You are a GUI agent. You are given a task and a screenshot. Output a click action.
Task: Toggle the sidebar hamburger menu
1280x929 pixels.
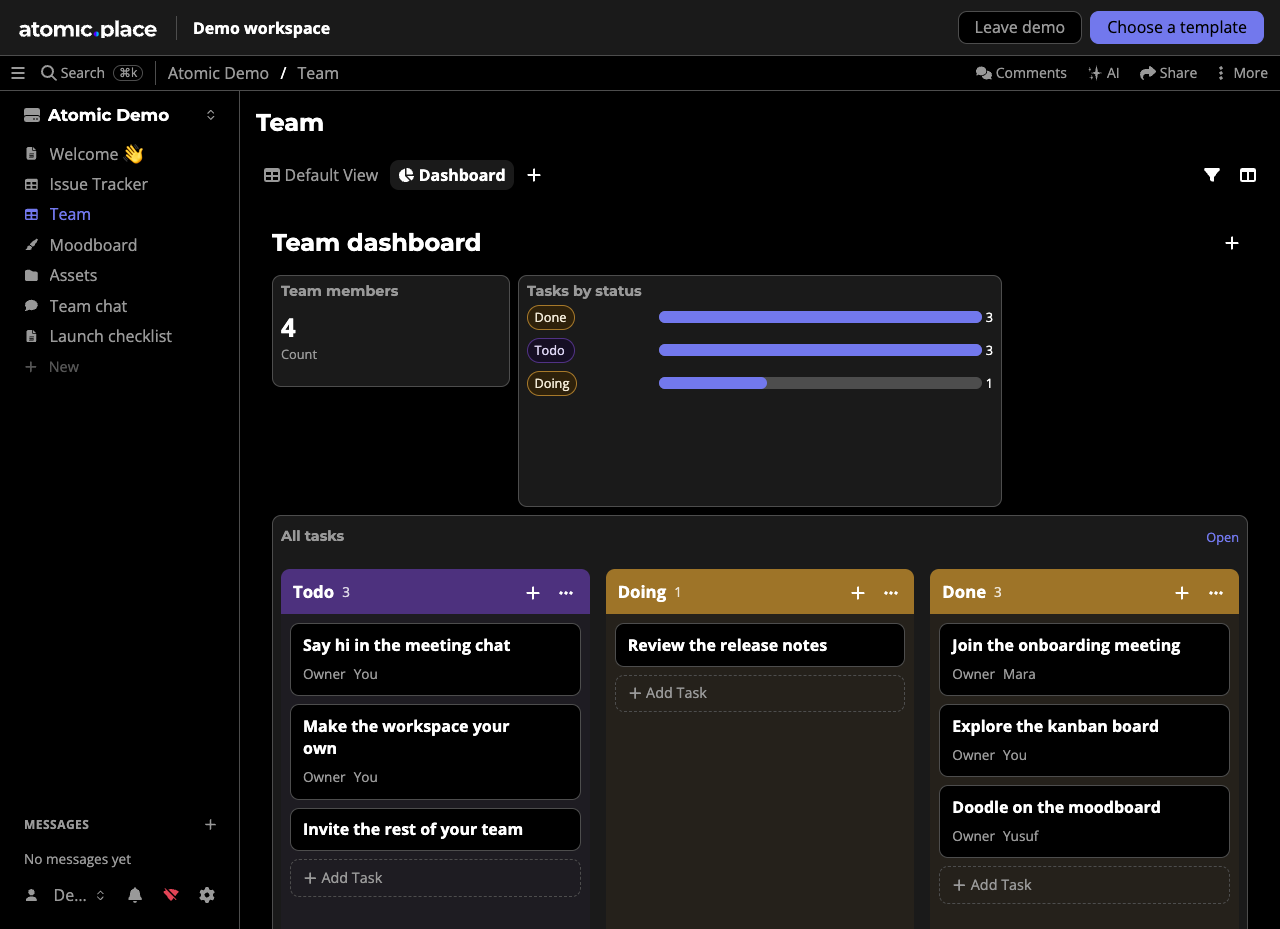click(18, 73)
